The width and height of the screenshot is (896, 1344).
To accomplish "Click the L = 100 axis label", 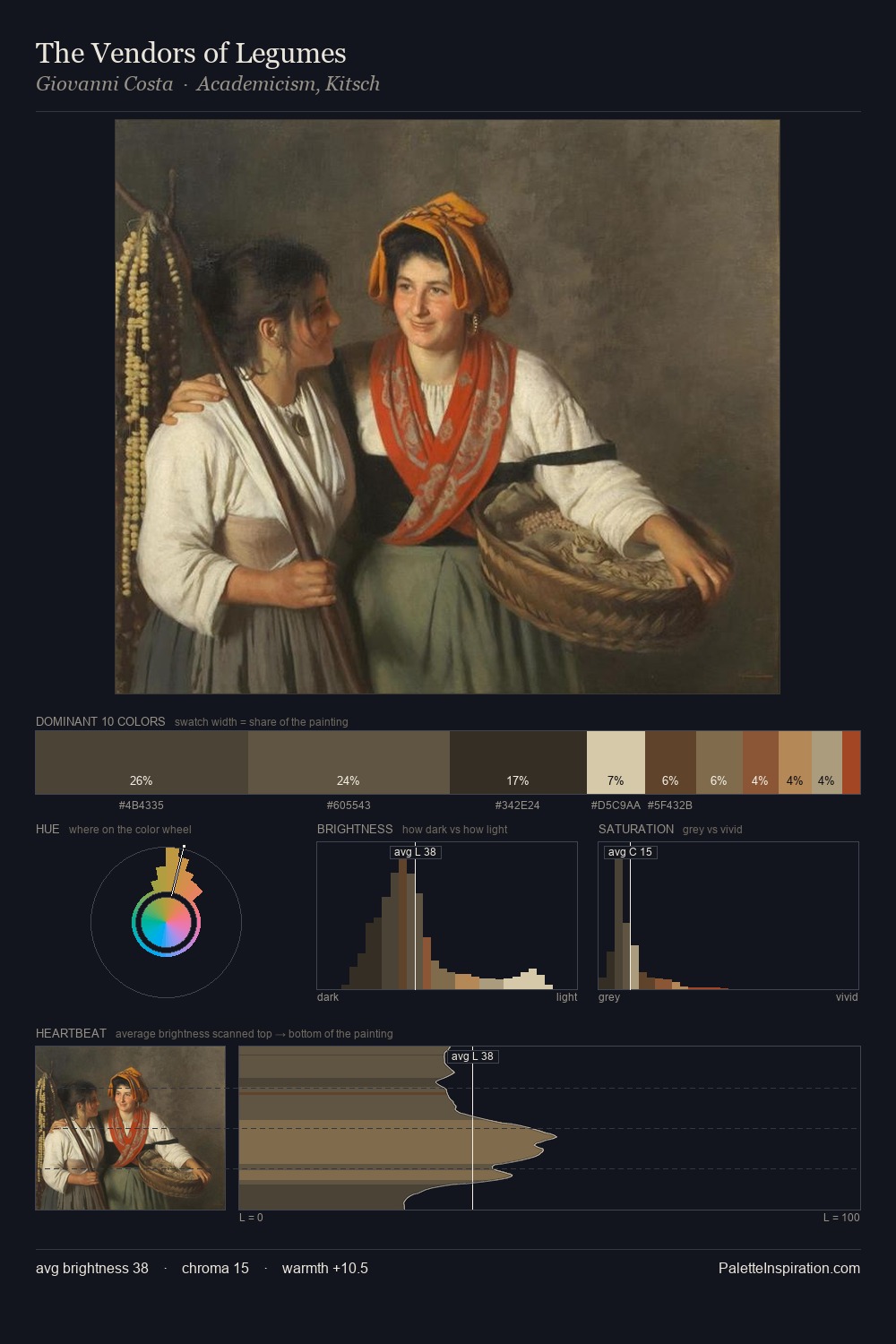I will tap(841, 1218).
